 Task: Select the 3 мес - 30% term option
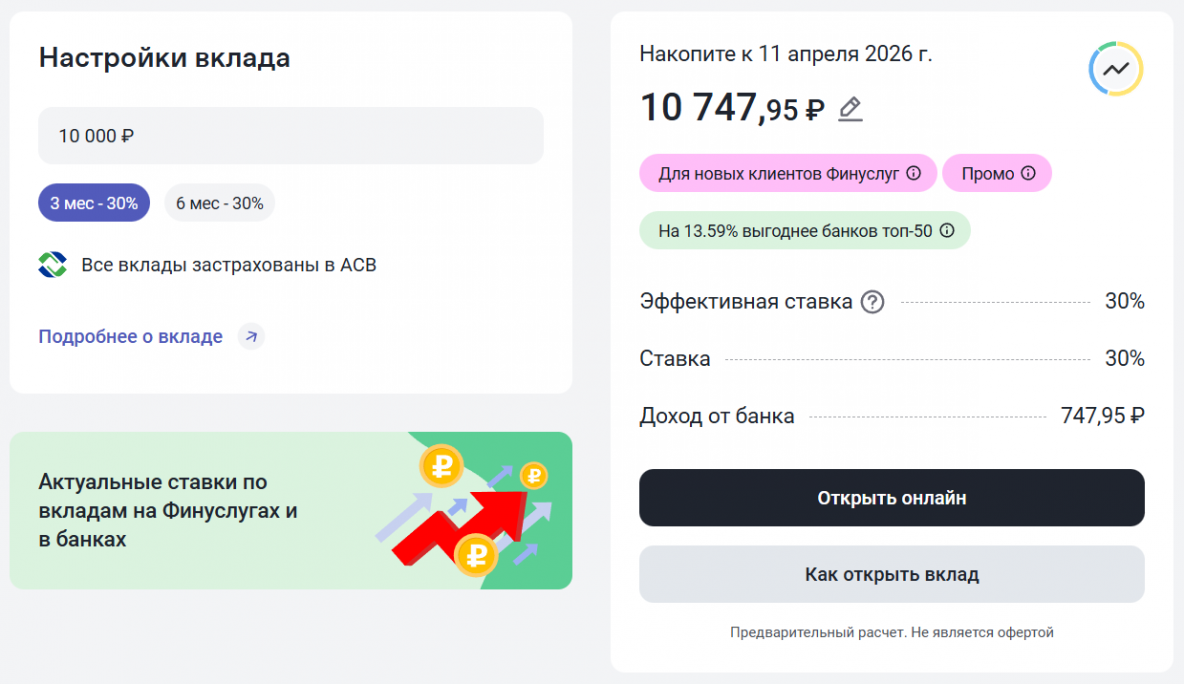tap(94, 203)
